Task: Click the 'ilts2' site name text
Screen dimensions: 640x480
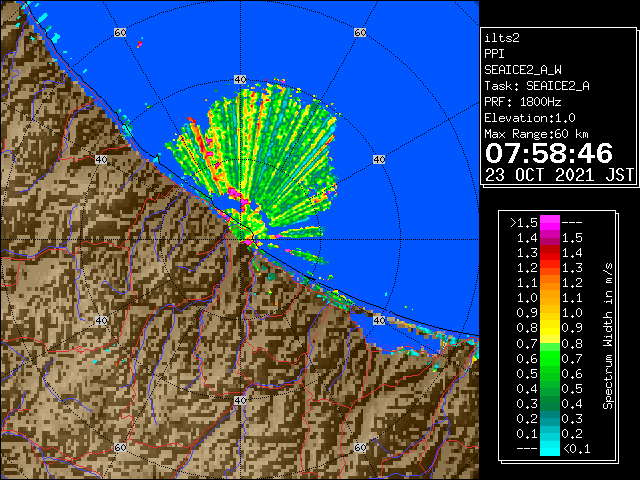Action: pos(502,38)
